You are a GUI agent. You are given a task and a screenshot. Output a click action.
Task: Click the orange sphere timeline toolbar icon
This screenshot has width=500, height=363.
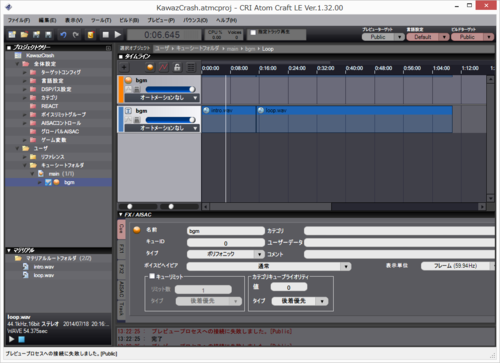[150, 67]
